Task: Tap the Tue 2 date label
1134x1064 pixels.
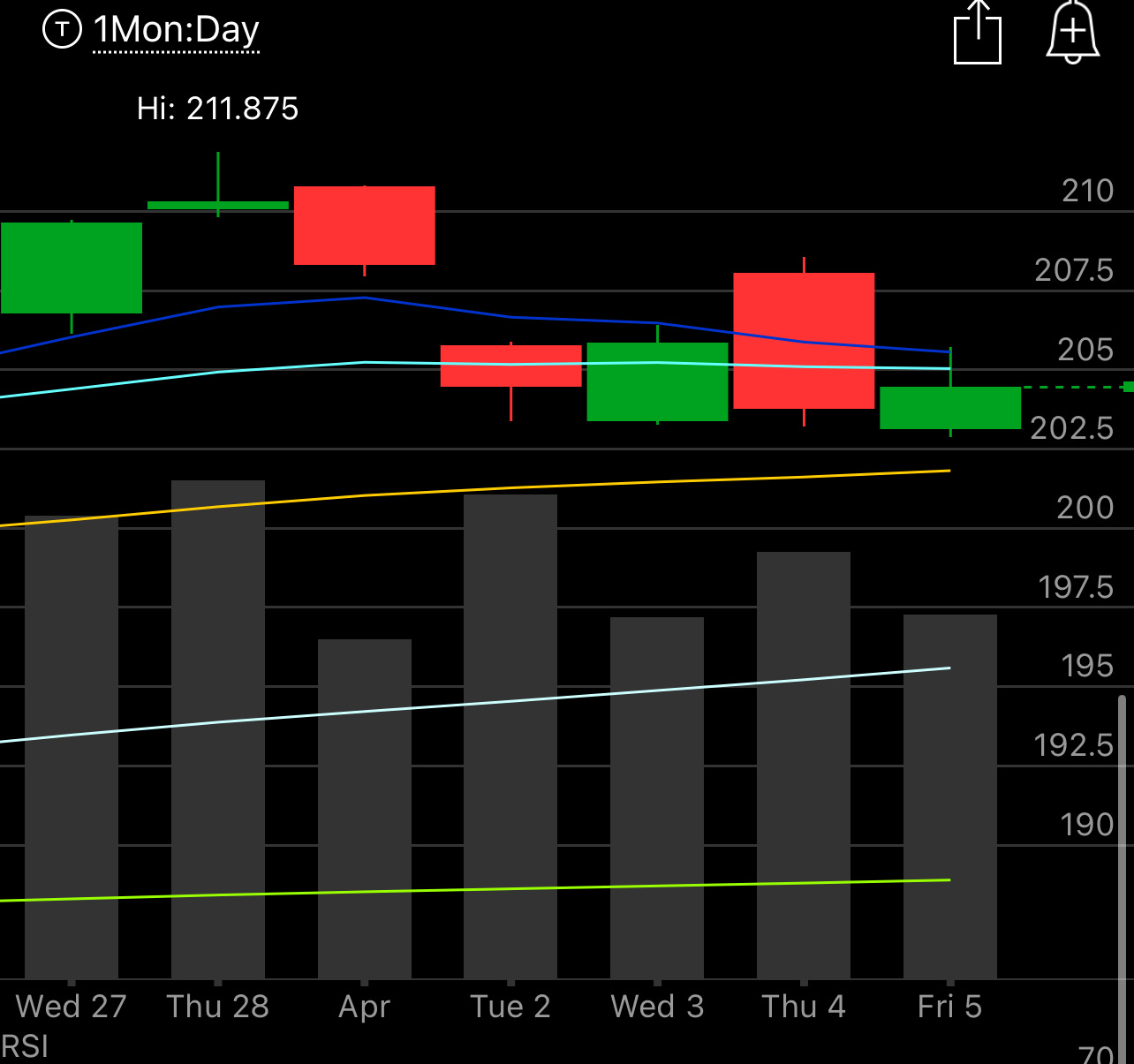Action: coord(510,1007)
